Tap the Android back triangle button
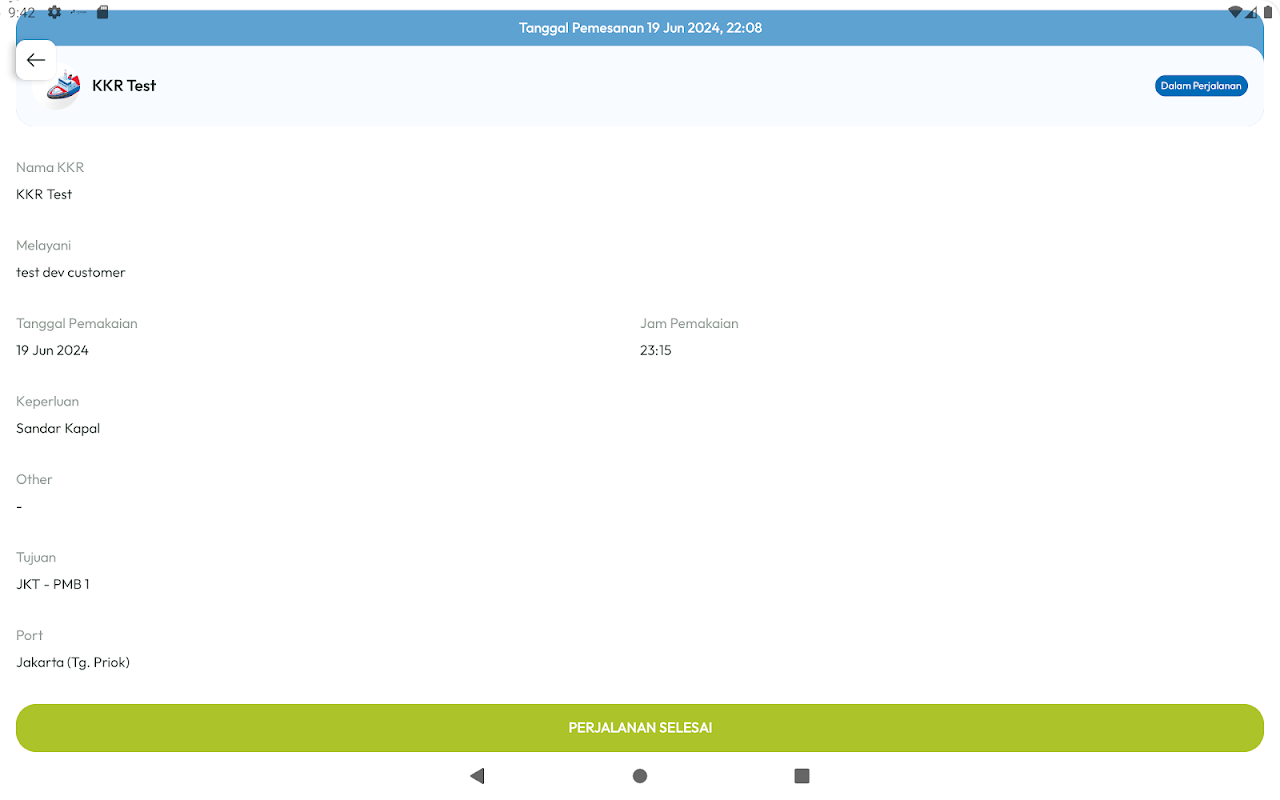The height and width of the screenshot is (800, 1280). (x=477, y=776)
